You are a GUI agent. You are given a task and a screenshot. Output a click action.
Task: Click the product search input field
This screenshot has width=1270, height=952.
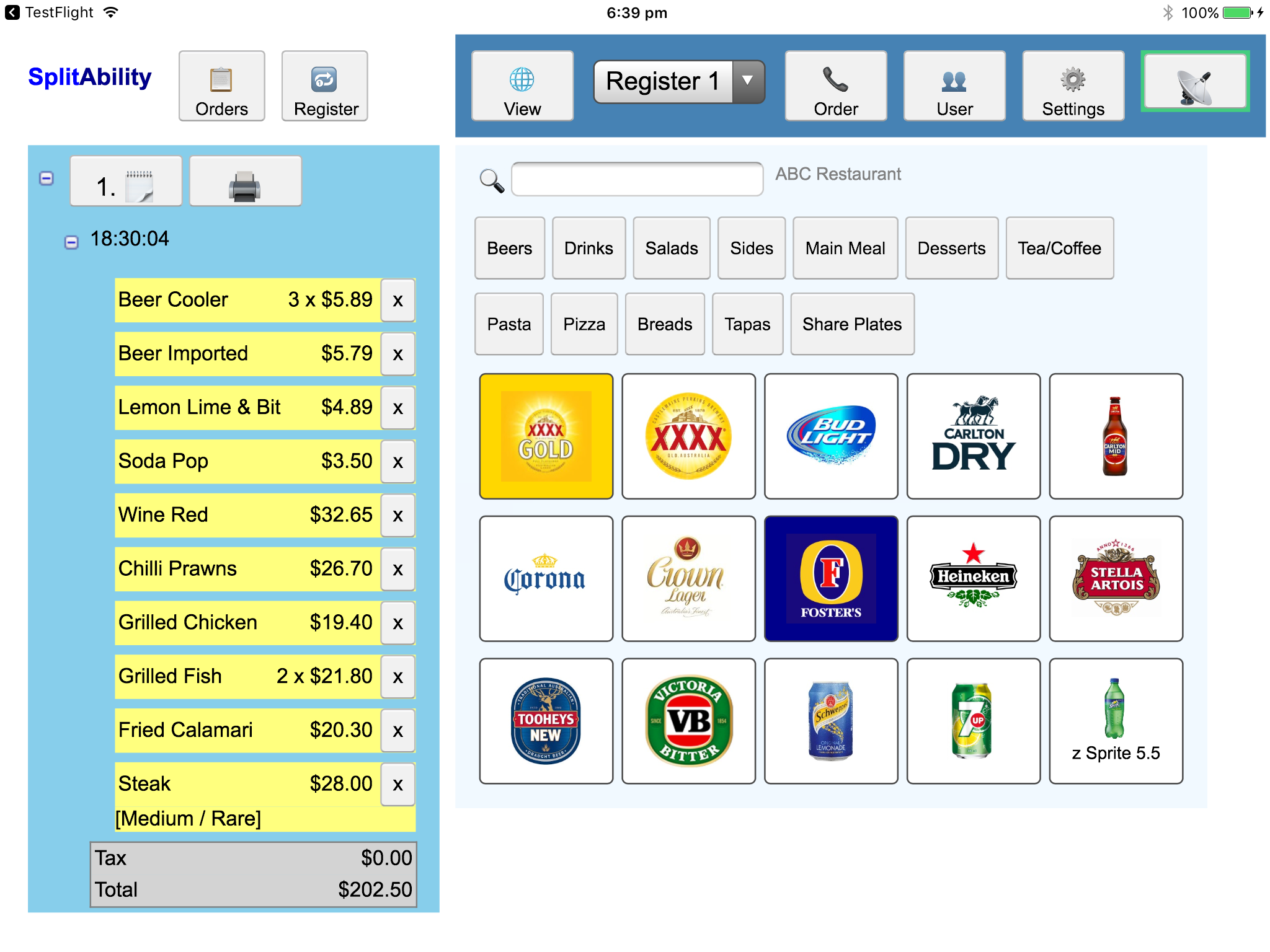click(637, 180)
